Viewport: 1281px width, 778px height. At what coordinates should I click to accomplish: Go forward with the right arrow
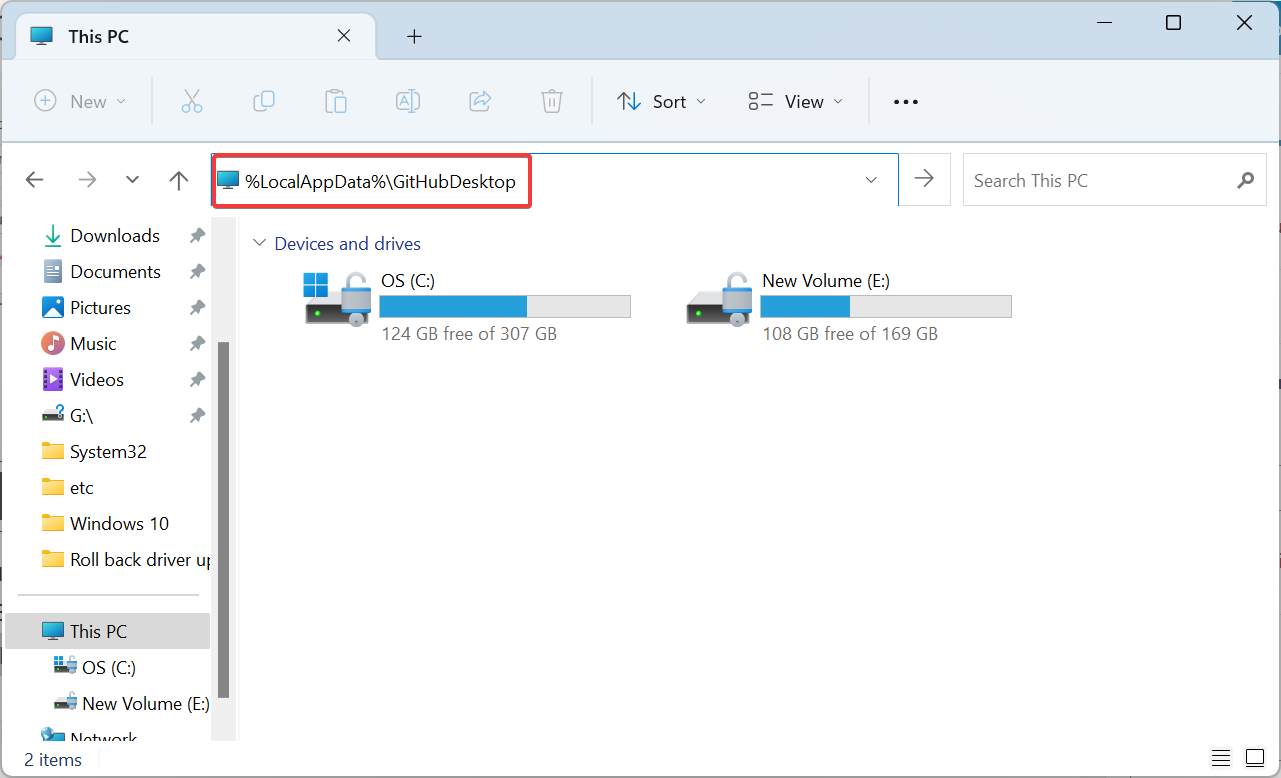tap(88, 180)
